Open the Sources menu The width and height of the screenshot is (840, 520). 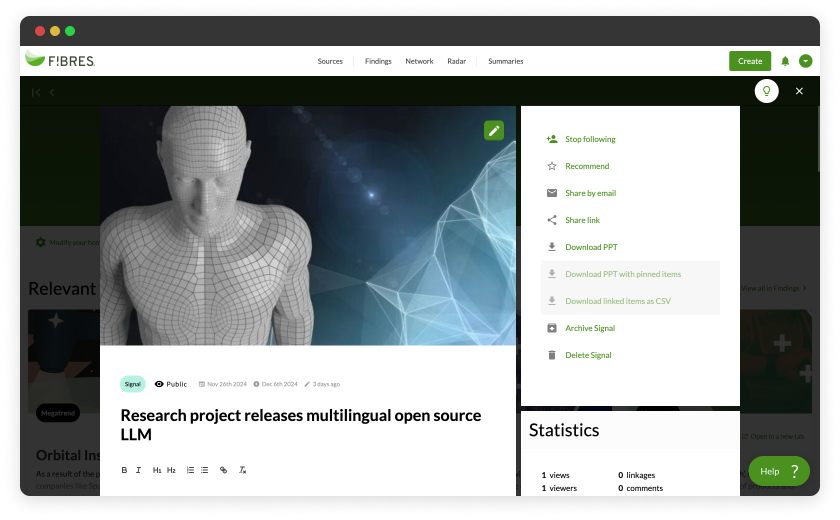click(330, 61)
